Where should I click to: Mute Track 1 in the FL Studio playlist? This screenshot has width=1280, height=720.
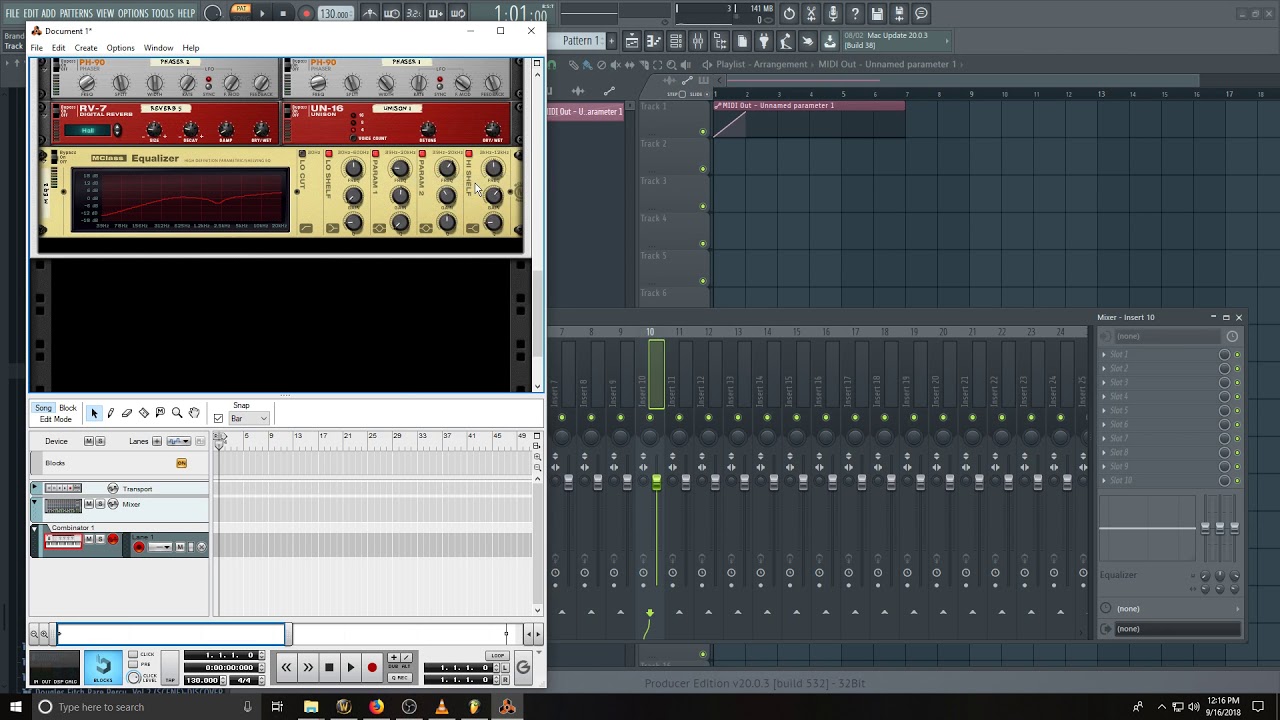(x=703, y=131)
